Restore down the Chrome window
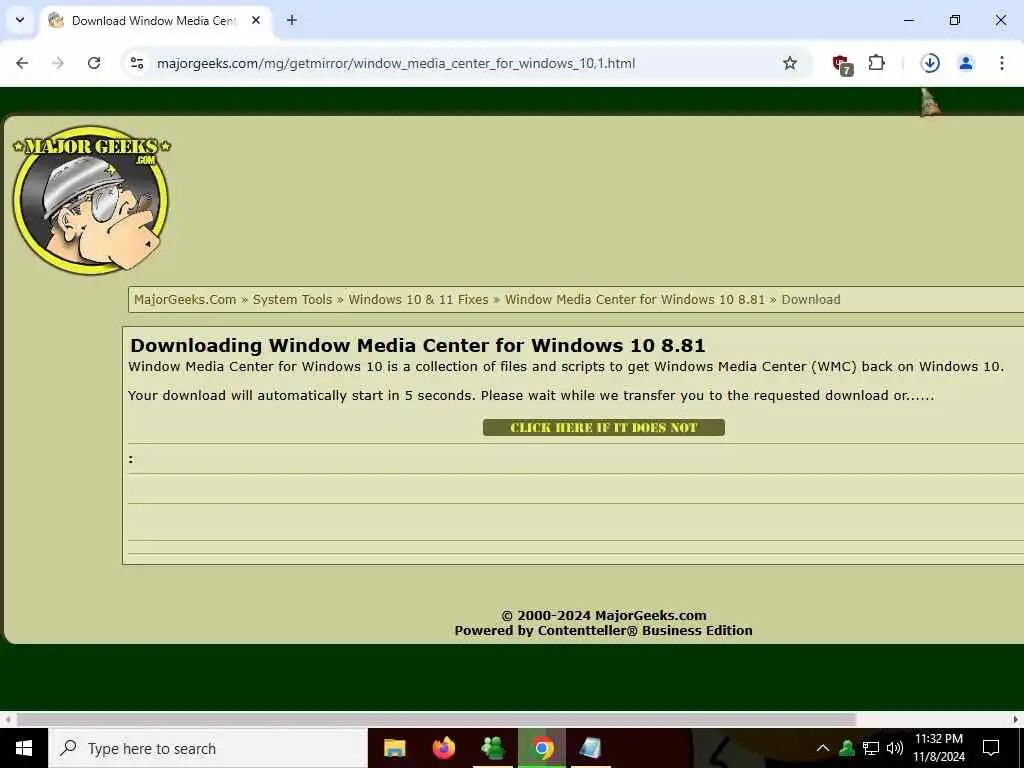 click(955, 20)
